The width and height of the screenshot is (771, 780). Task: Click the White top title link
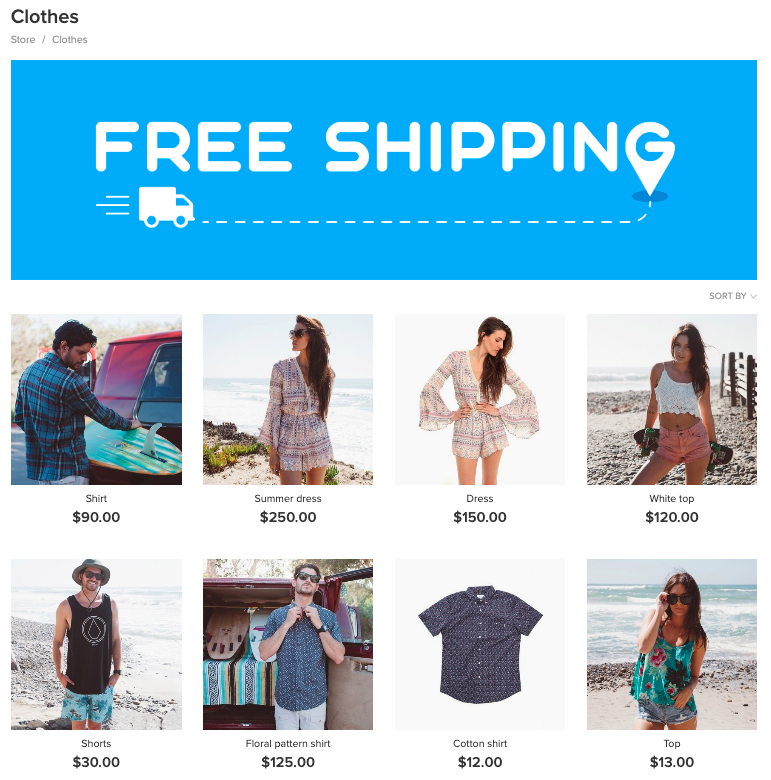click(x=672, y=498)
